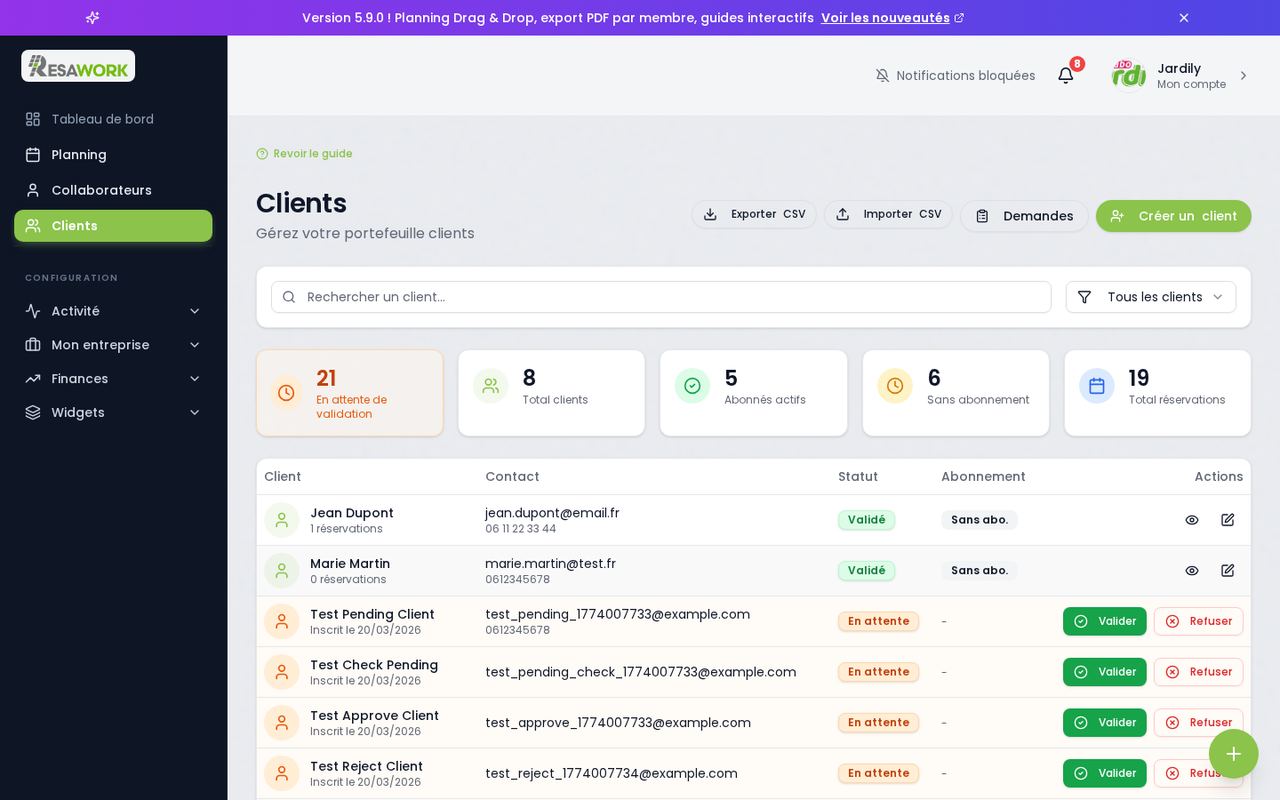
Task: Click test_reject_1774007734@example.com email
Action: pos(611,773)
